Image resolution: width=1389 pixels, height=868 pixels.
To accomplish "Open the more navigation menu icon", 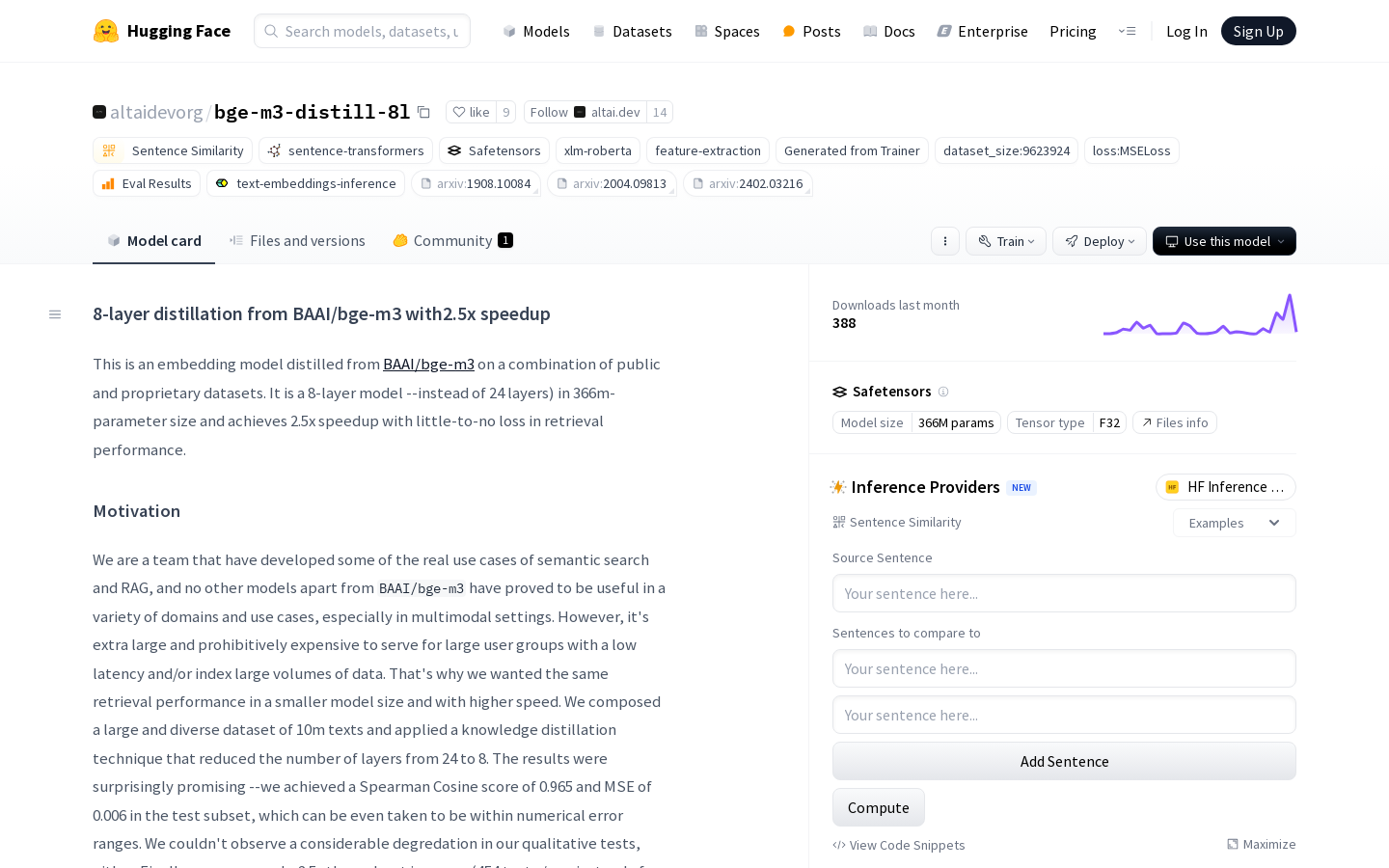I will (x=1127, y=31).
